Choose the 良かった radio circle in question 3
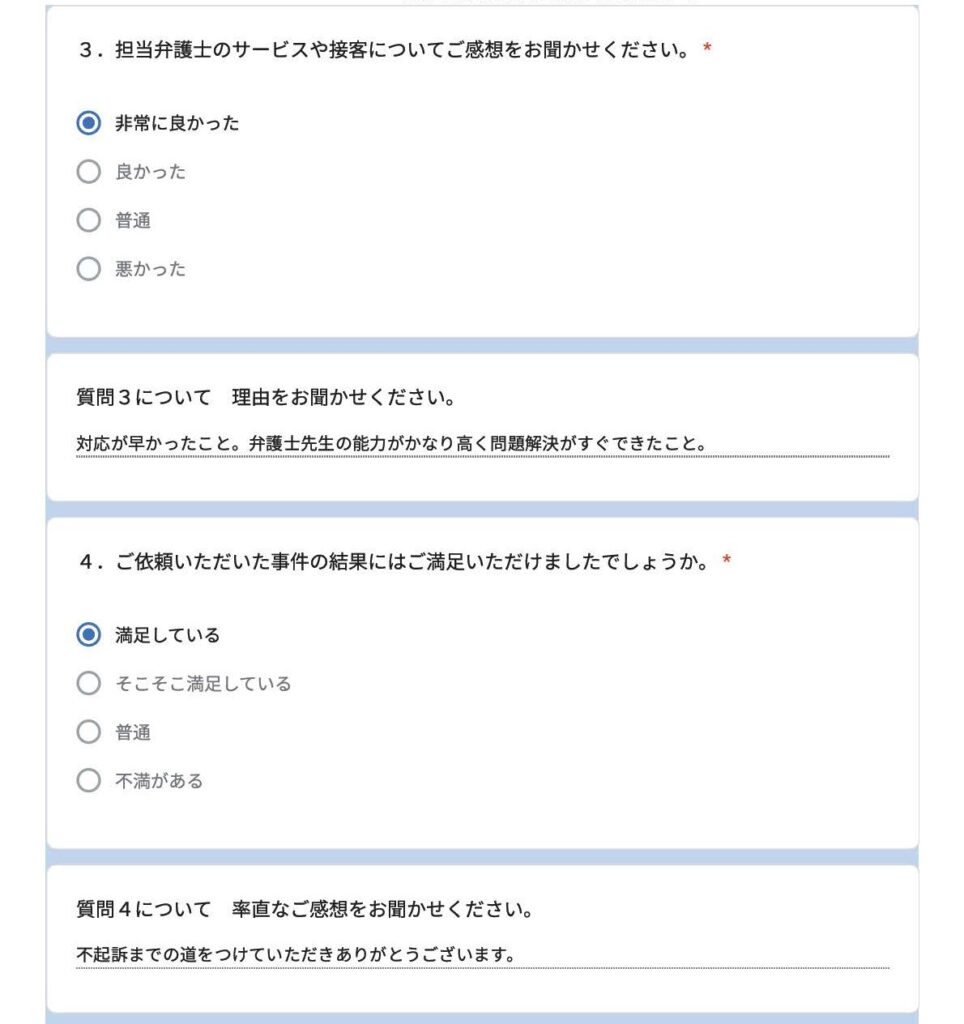964x1024 pixels. 89,172
